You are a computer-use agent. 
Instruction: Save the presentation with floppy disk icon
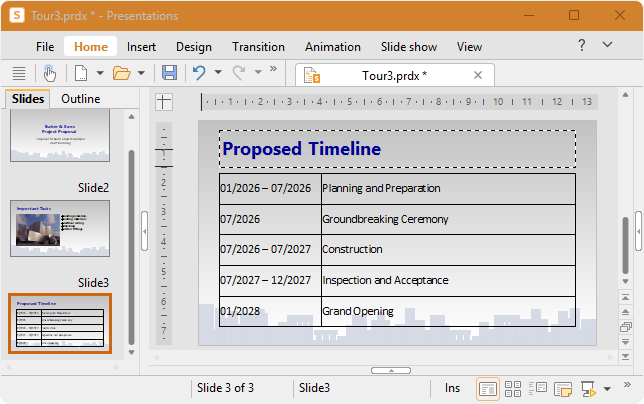pos(169,73)
